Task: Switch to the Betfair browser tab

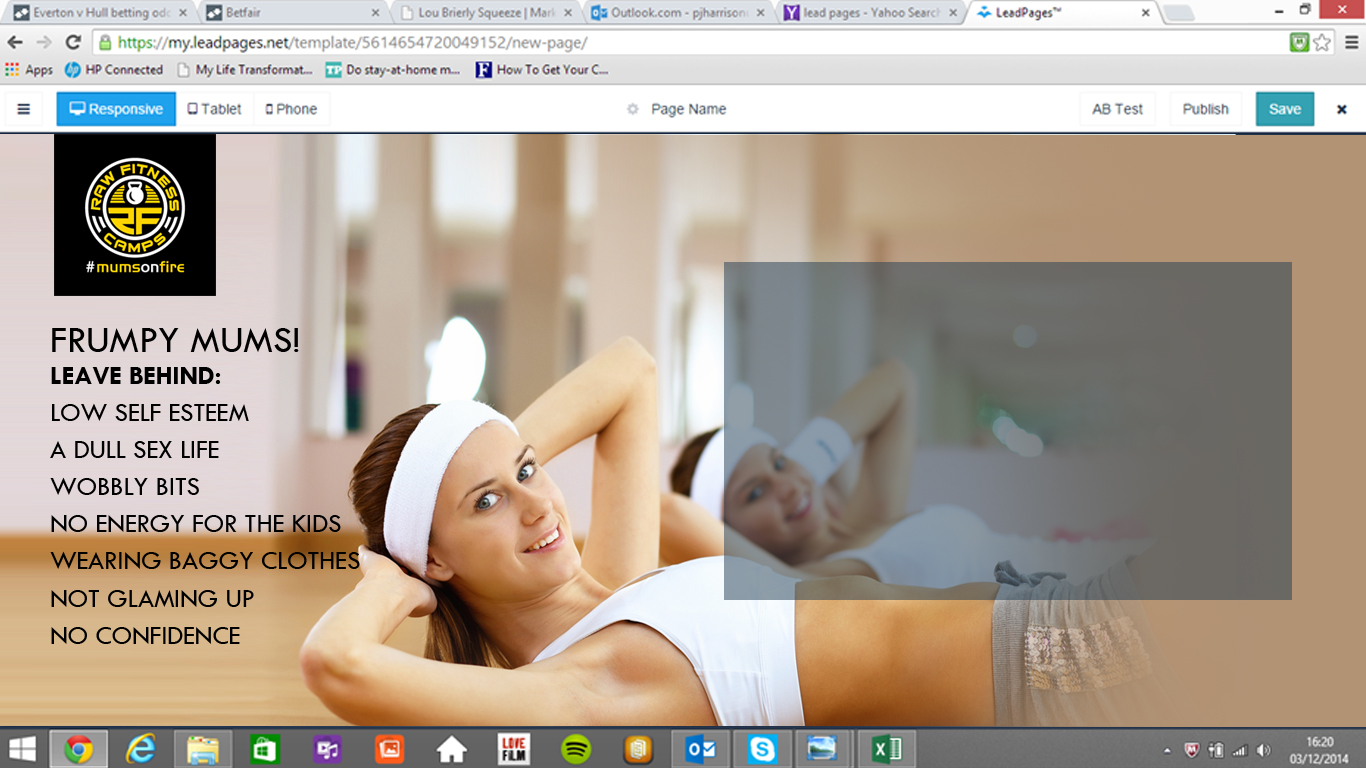Action: (x=290, y=13)
